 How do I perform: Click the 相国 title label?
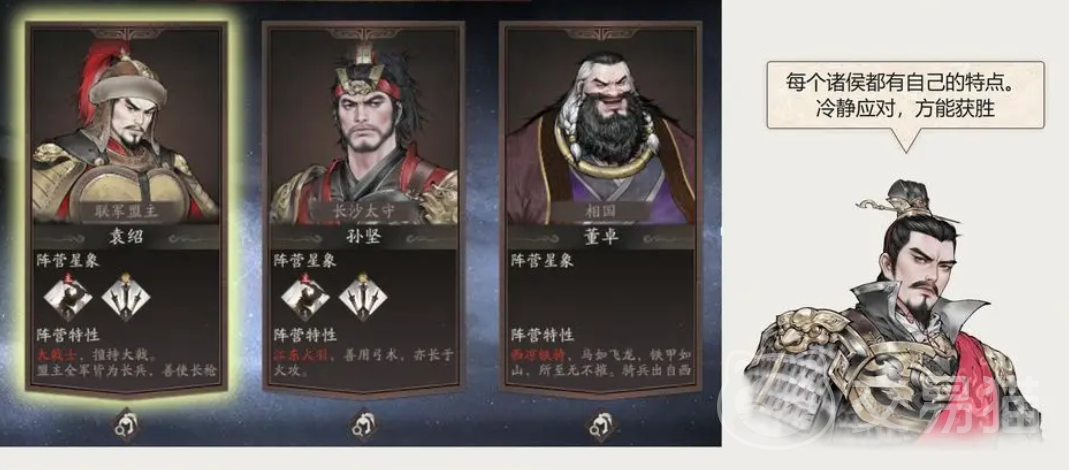(x=601, y=211)
